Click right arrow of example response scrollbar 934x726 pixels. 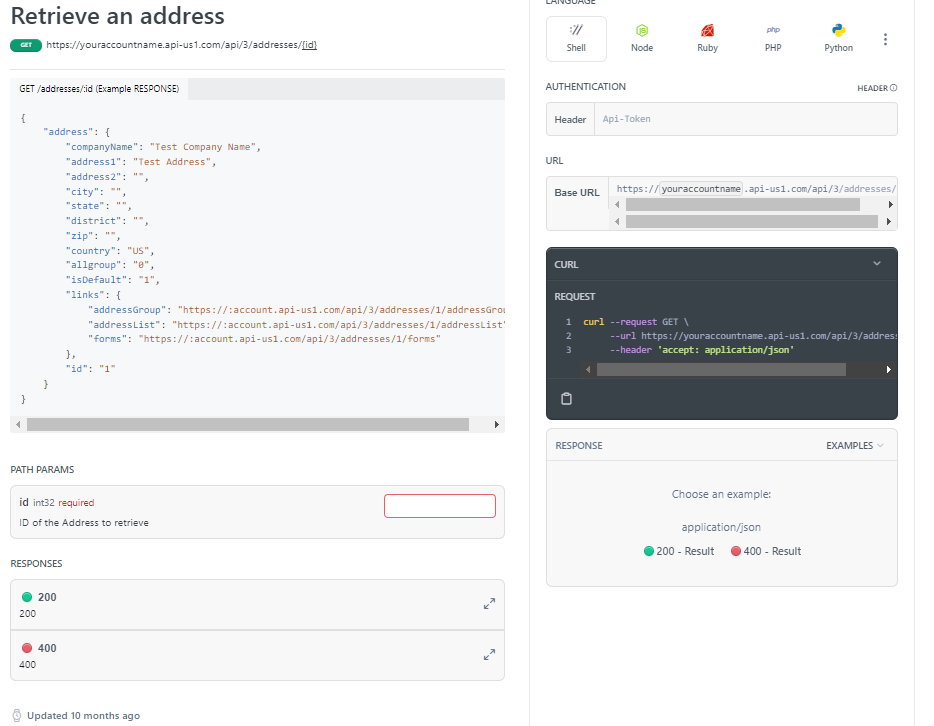pos(496,425)
